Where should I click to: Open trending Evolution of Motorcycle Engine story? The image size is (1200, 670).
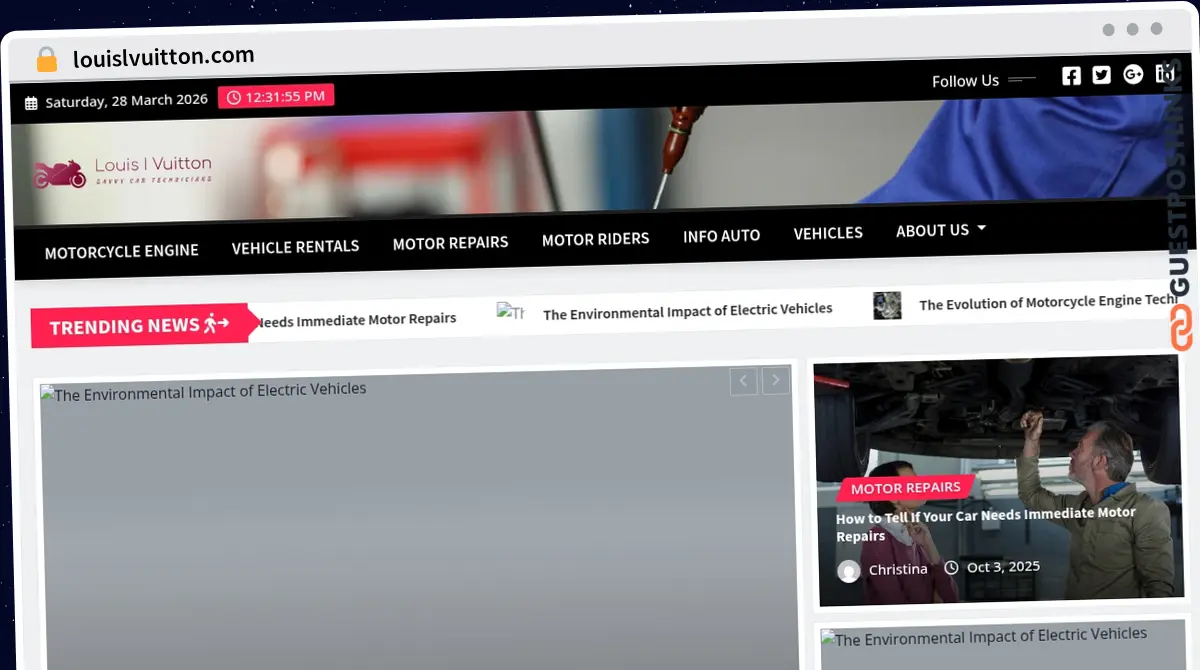click(x=1047, y=302)
